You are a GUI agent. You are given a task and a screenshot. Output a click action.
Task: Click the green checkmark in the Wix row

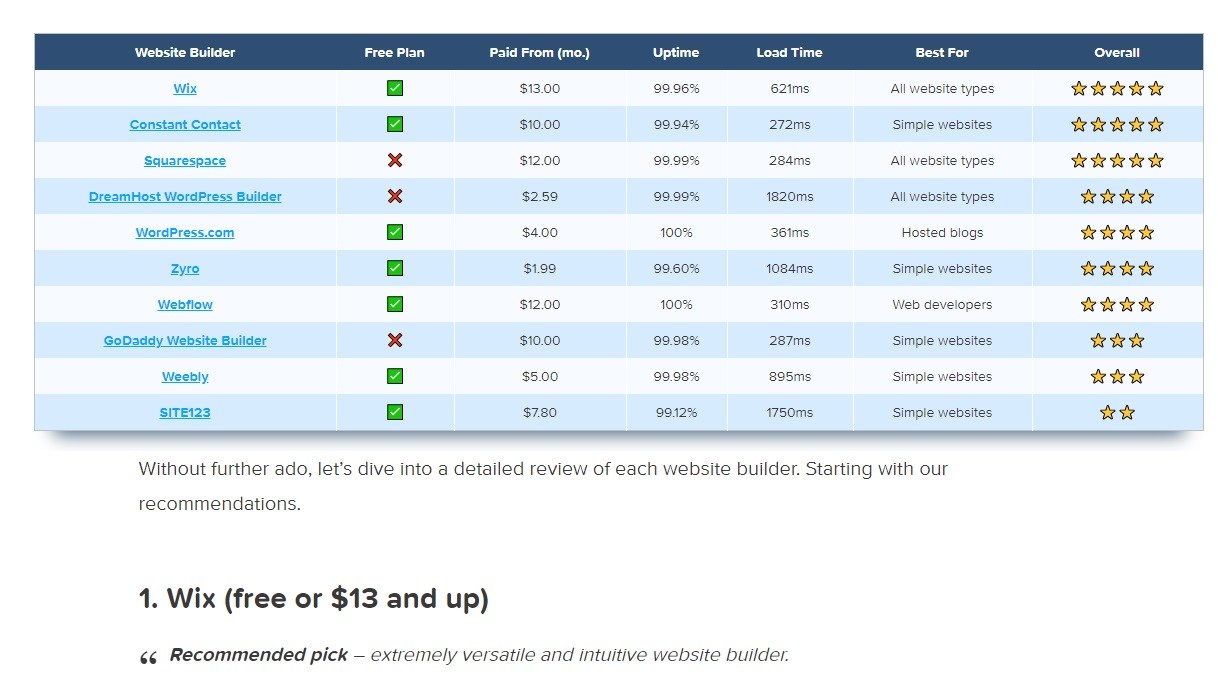pyautogui.click(x=395, y=88)
